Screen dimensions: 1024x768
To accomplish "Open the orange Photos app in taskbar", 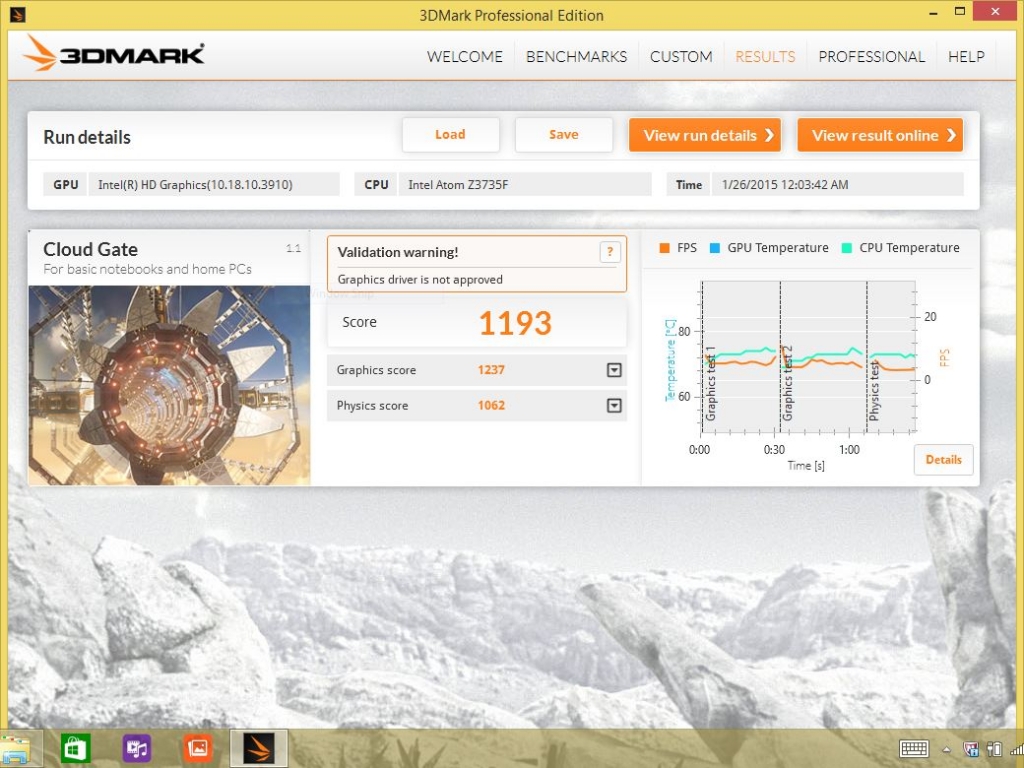I will click(198, 748).
